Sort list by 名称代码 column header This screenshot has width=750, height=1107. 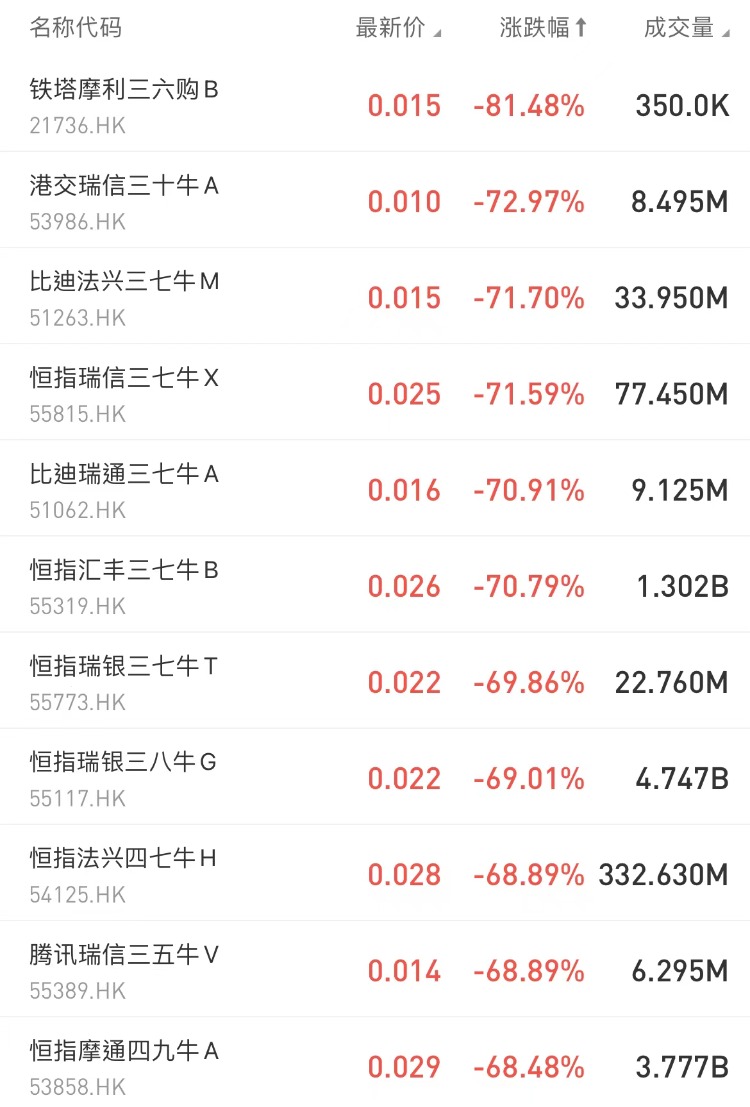(x=76, y=28)
